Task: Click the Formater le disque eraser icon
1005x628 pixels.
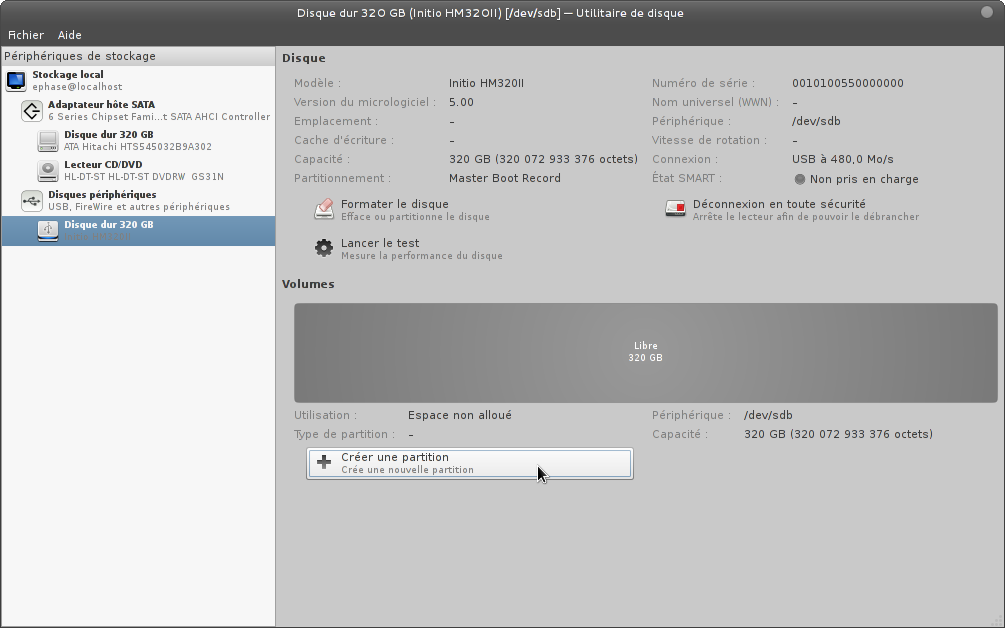Action: (x=324, y=209)
